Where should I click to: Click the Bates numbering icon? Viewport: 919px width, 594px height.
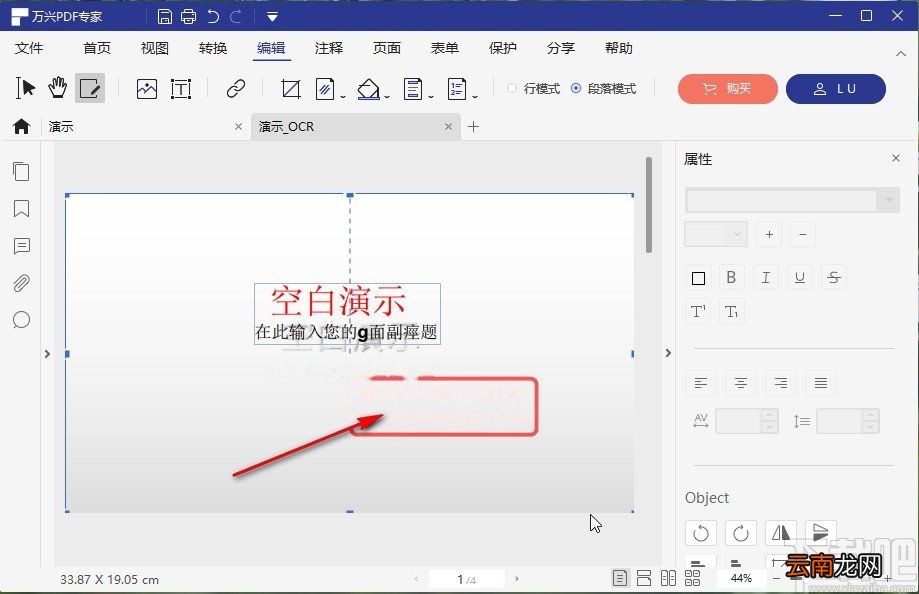pos(457,89)
